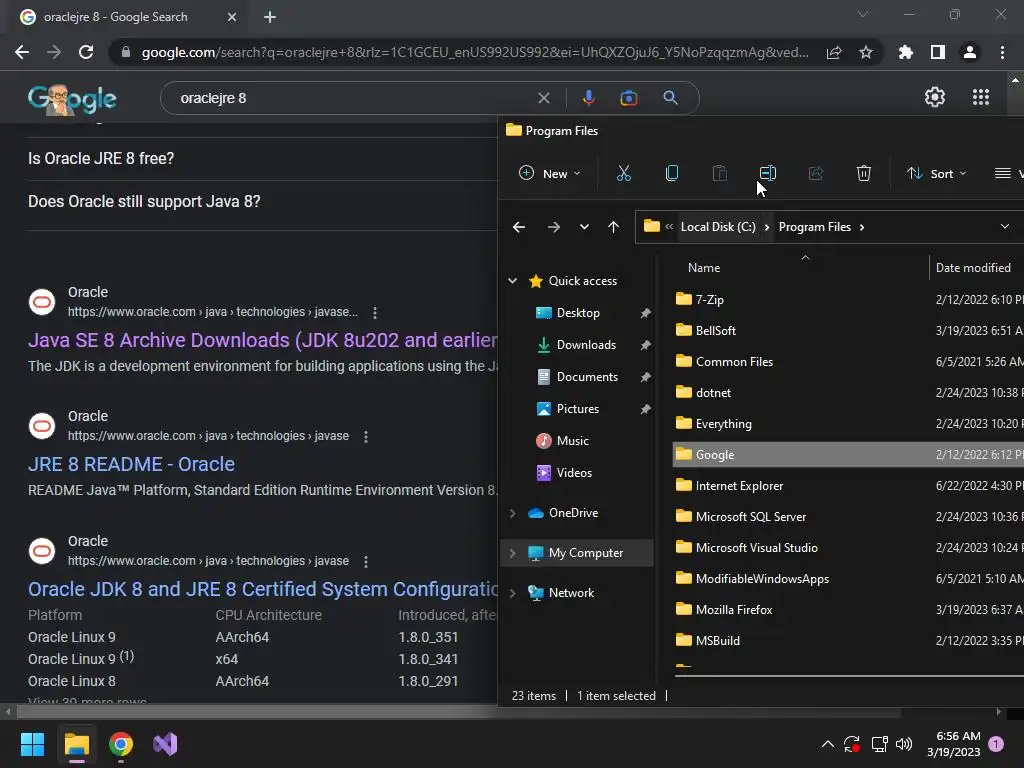This screenshot has height=768, width=1024.
Task: Click Google search magnifier button
Action: pos(670,98)
